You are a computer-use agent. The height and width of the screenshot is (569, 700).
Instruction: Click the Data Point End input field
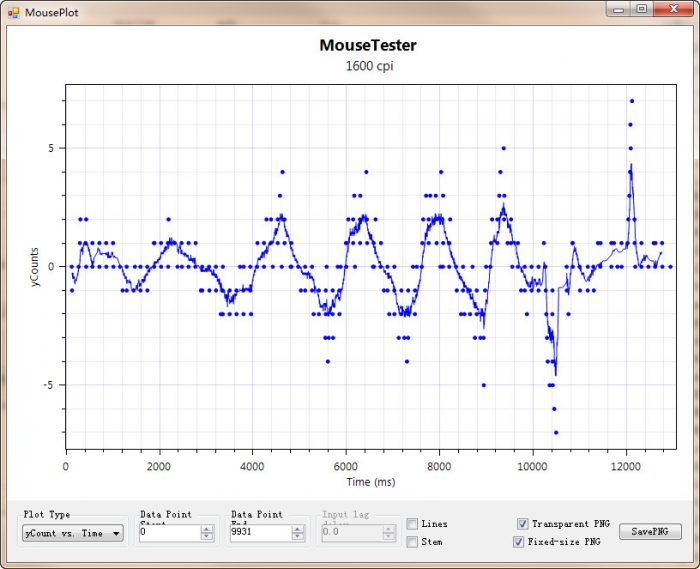(259, 533)
